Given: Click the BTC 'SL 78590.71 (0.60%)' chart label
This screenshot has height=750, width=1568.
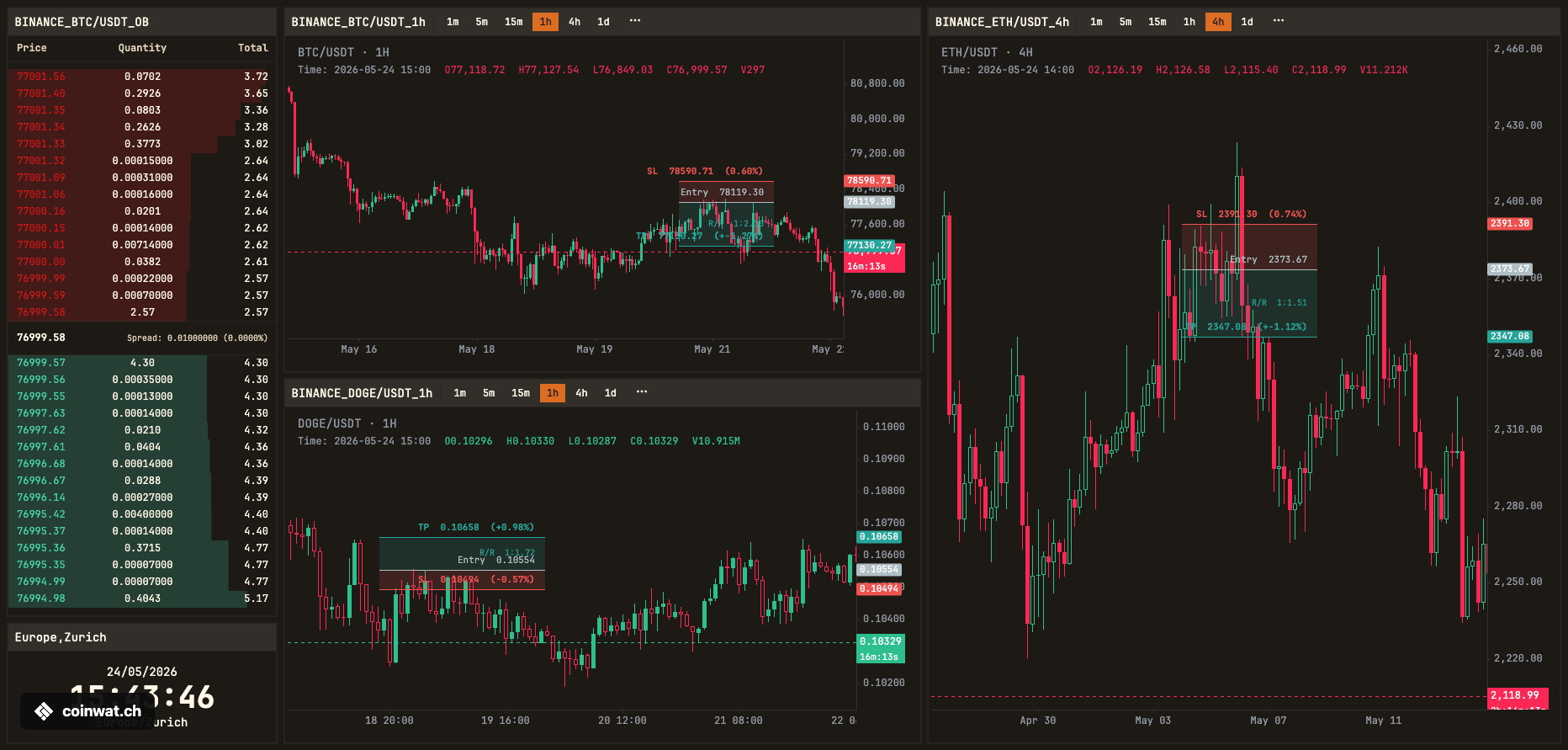Looking at the screenshot, I should click(x=705, y=171).
